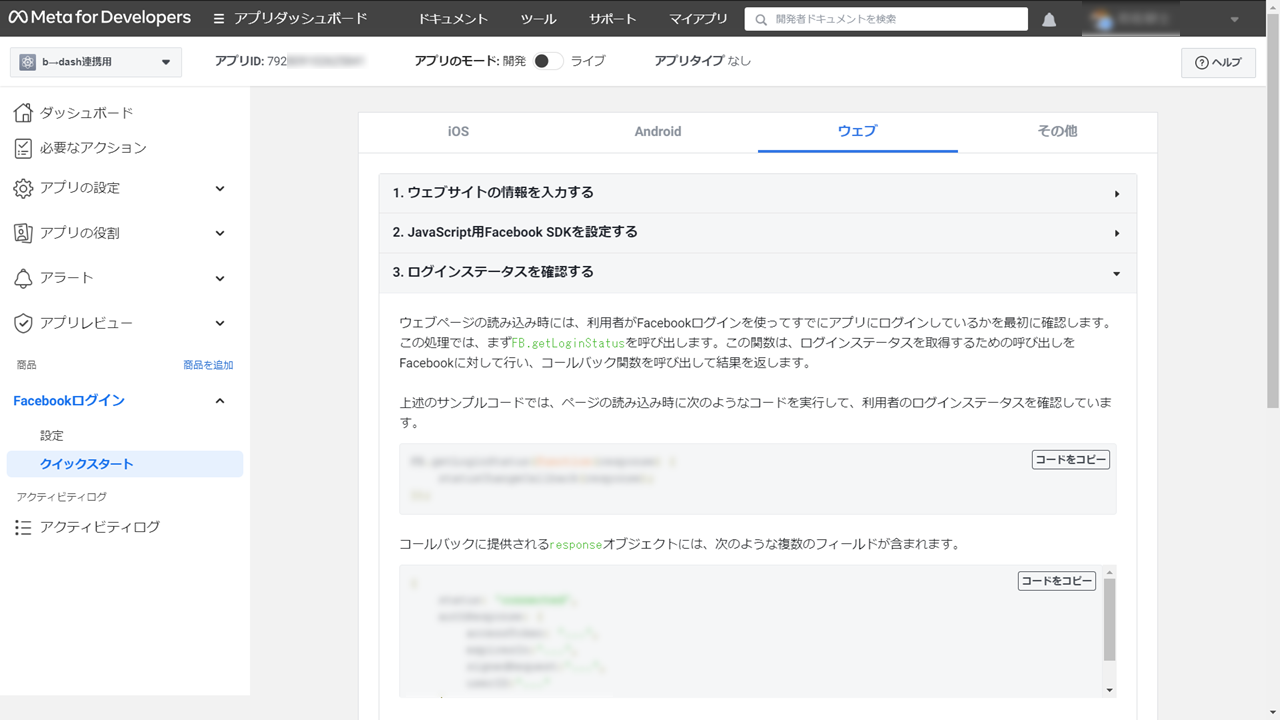The image size is (1280, 720).
Task: Select クイックスタート in the sidebar
Action: click(125, 464)
